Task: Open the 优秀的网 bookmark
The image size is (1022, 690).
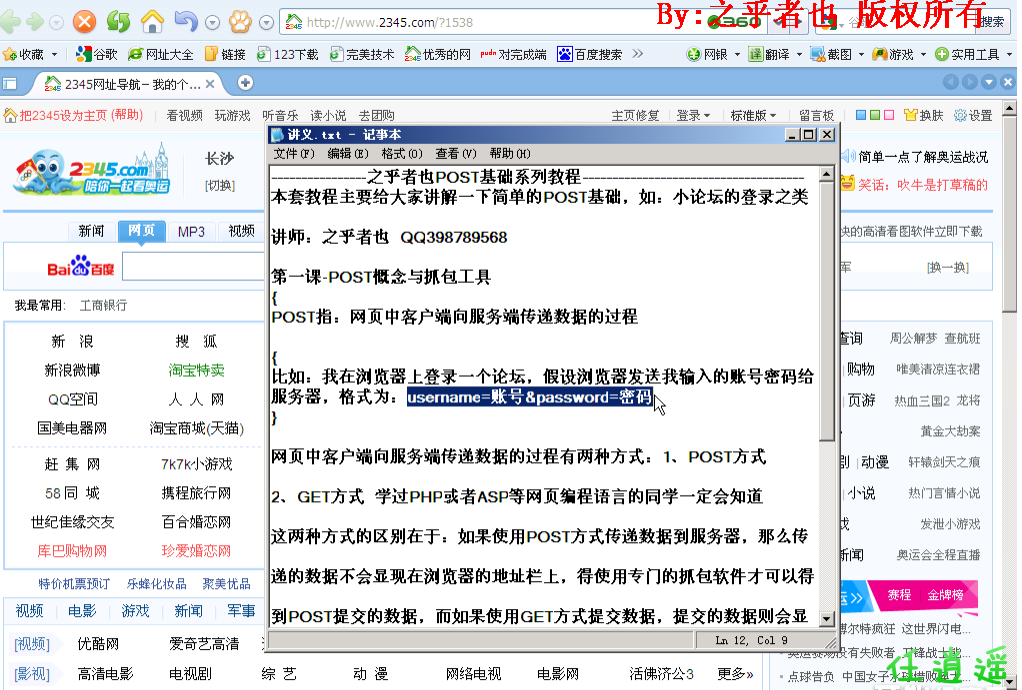Action: [x=438, y=55]
